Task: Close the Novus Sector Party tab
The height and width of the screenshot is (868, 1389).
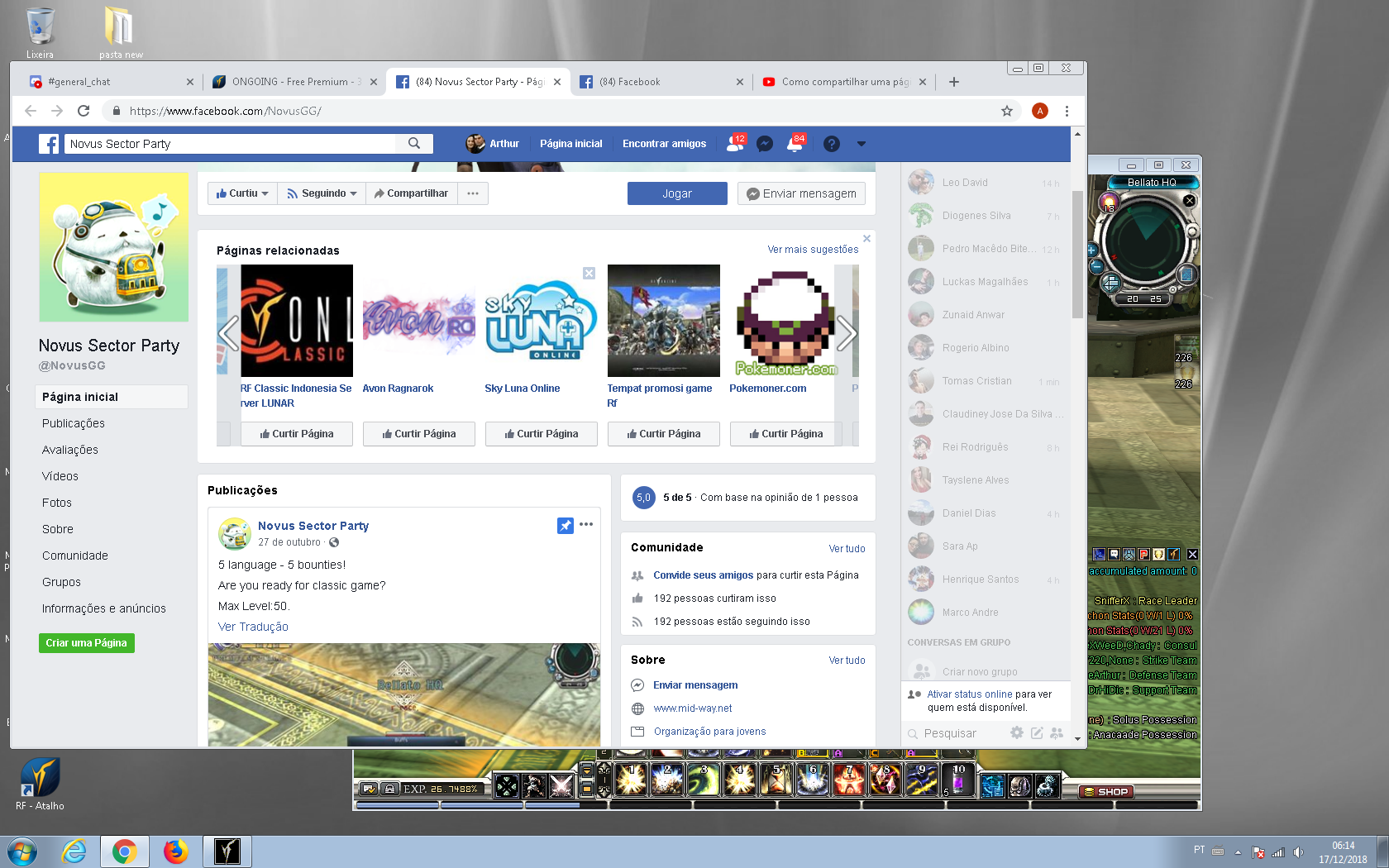Action: coord(557,82)
